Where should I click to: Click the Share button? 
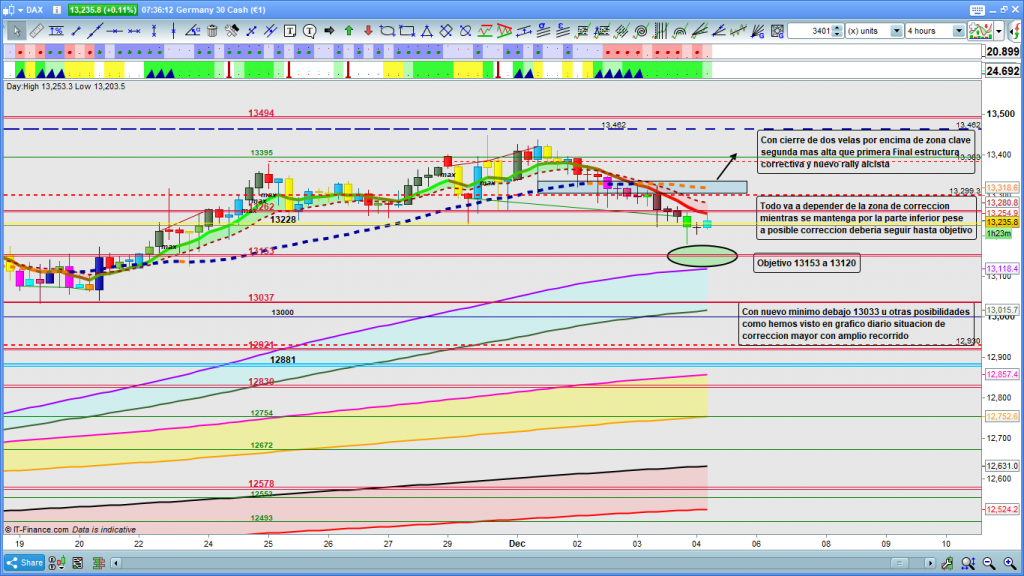(x=24, y=563)
